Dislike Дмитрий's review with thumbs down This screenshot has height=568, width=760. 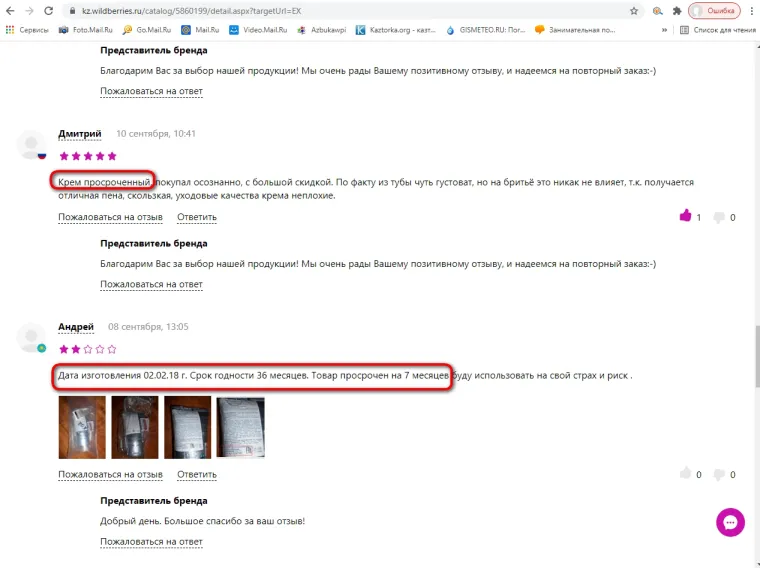(719, 217)
